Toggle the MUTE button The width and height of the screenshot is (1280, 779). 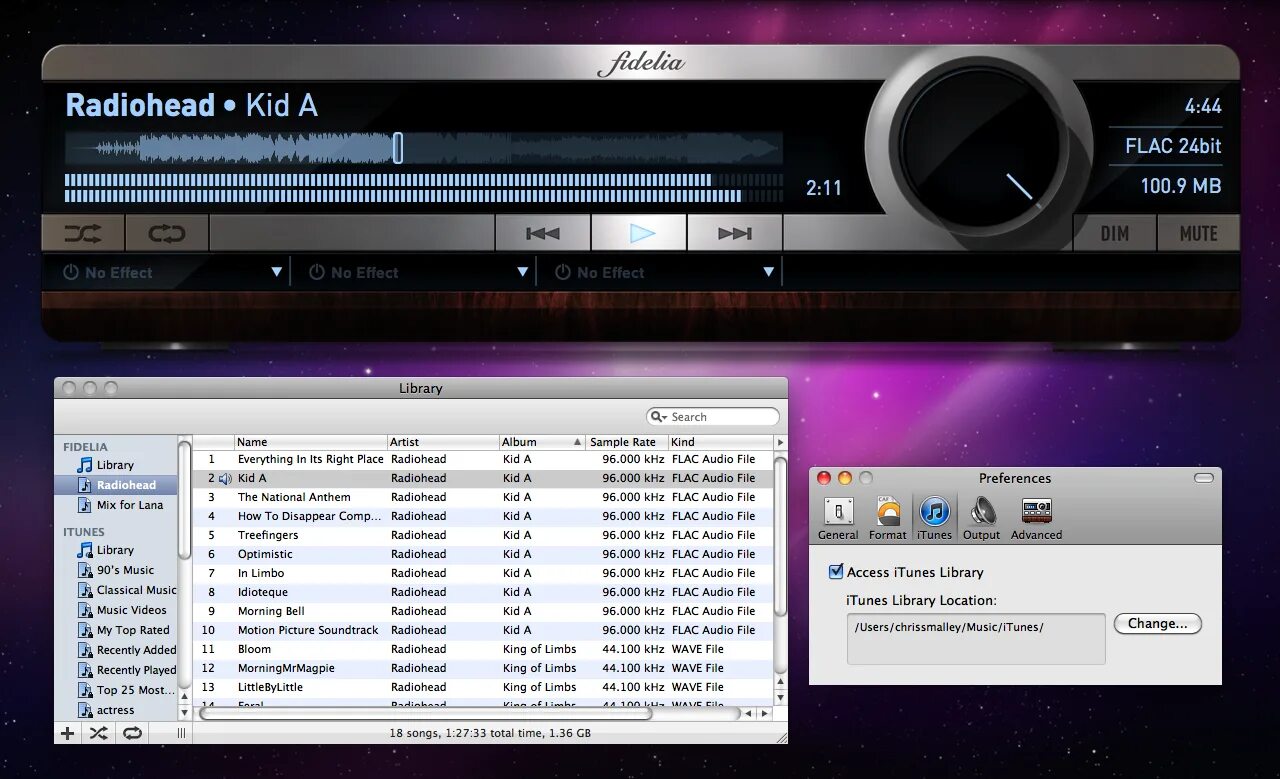[x=1198, y=234]
